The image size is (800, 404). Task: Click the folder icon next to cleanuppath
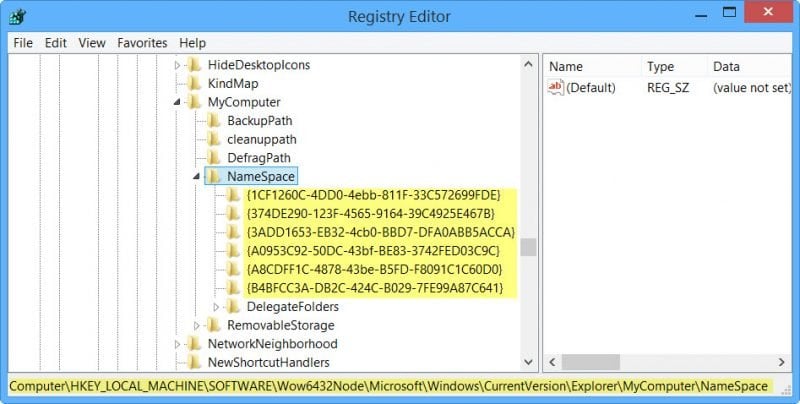coord(213,139)
